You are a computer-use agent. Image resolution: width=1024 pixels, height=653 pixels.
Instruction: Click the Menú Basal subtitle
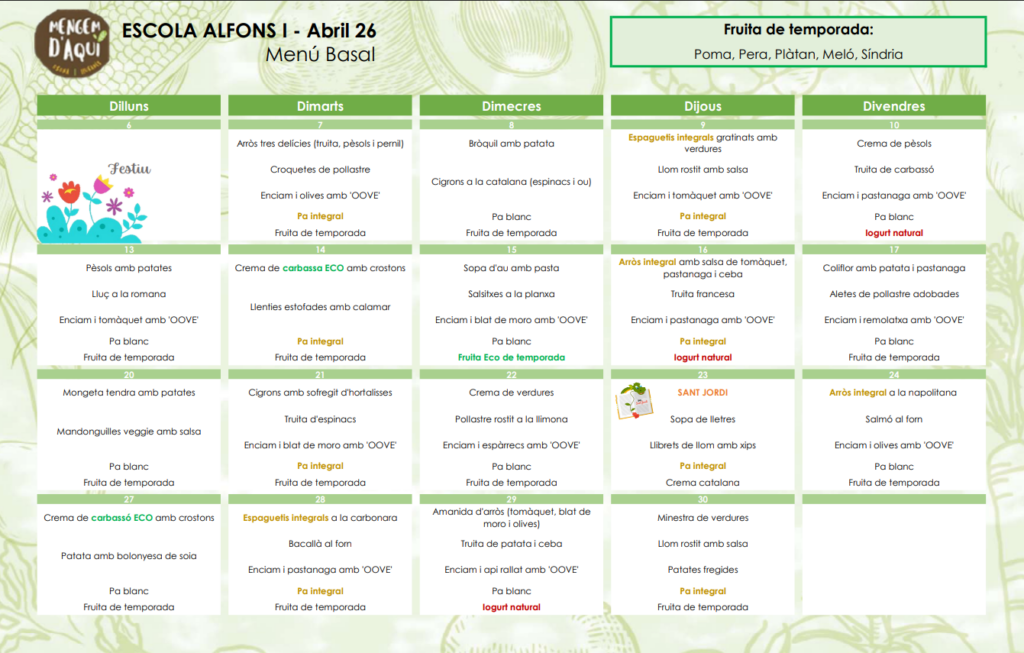[320, 55]
